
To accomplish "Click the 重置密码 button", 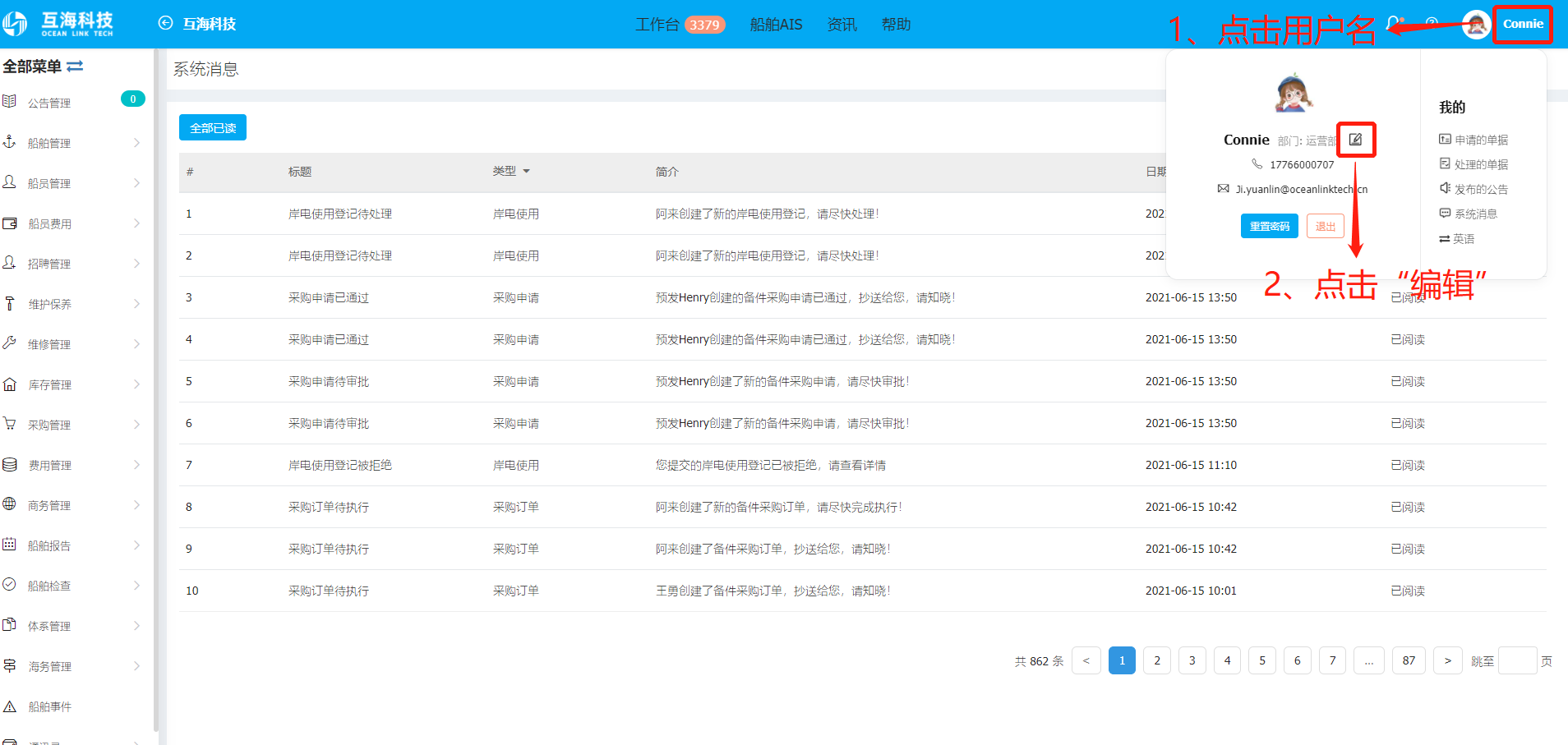I will pyautogui.click(x=1269, y=226).
